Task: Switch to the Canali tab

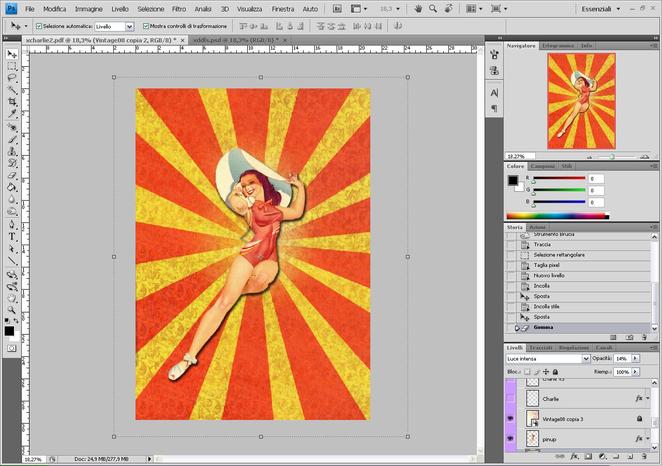Action: 604,347
